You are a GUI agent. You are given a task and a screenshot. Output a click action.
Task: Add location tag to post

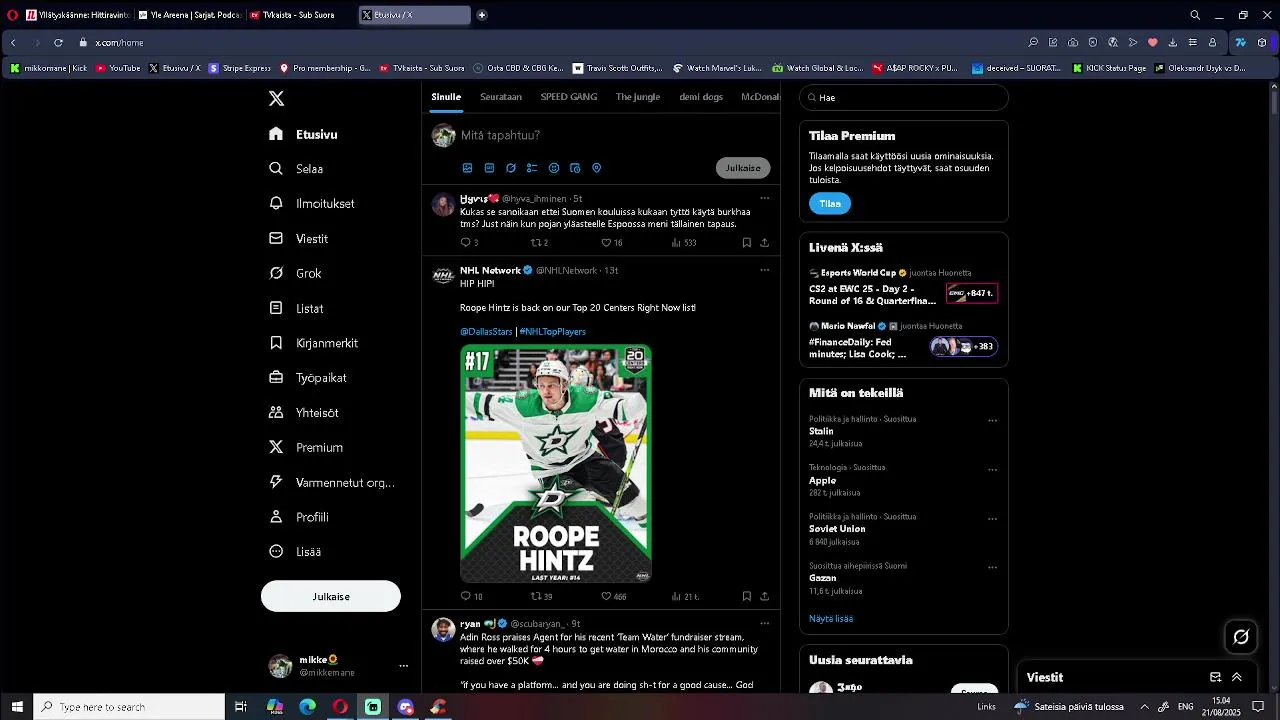coord(597,168)
